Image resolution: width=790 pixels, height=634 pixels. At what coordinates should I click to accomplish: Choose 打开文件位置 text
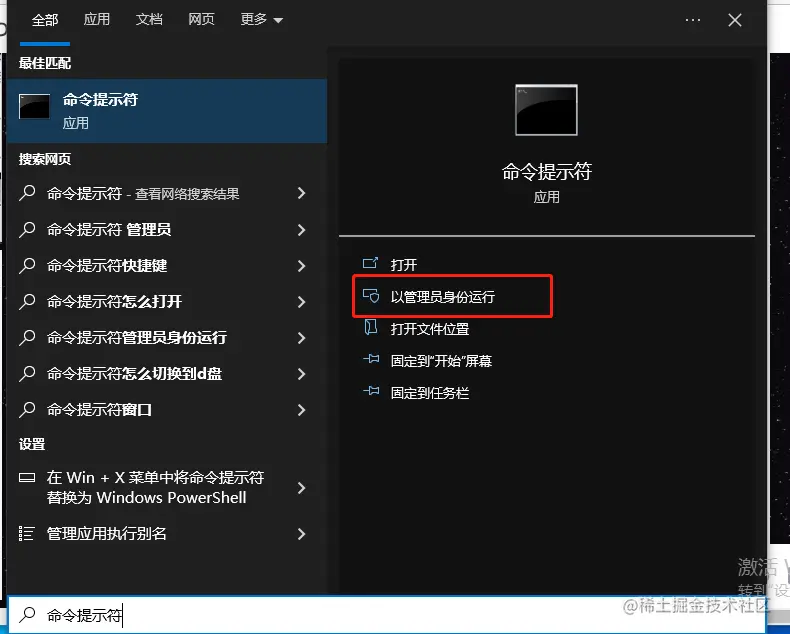click(430, 329)
